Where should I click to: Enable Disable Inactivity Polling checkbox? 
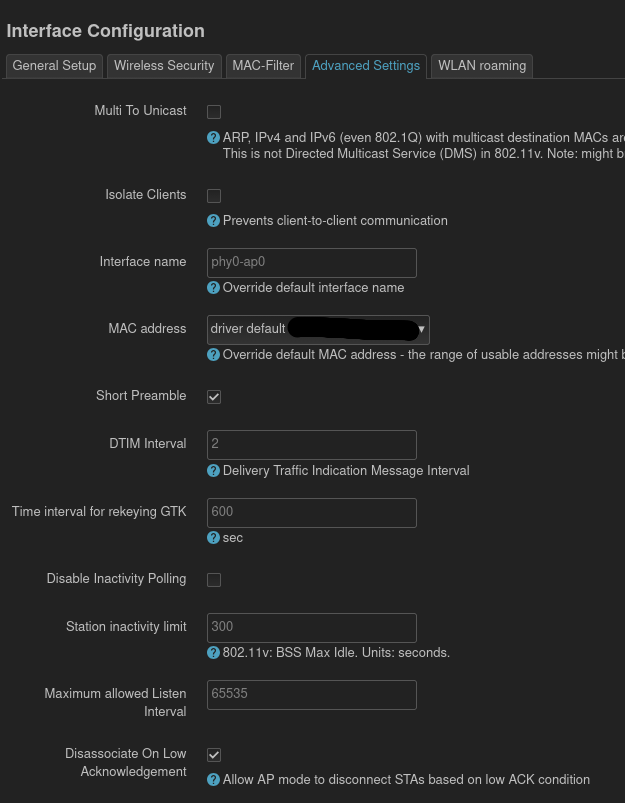click(214, 580)
